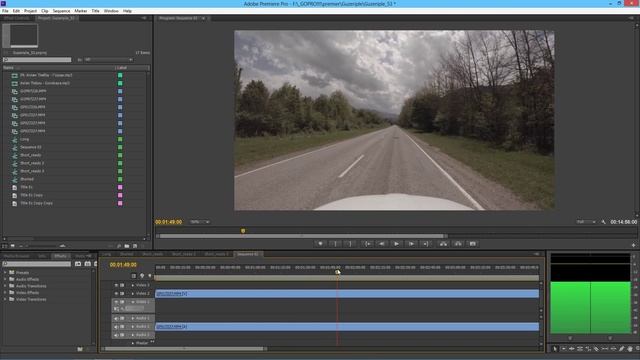Click the New Custom Bin icon in Effects panel
This screenshot has width=640, height=360.
pos(80,349)
